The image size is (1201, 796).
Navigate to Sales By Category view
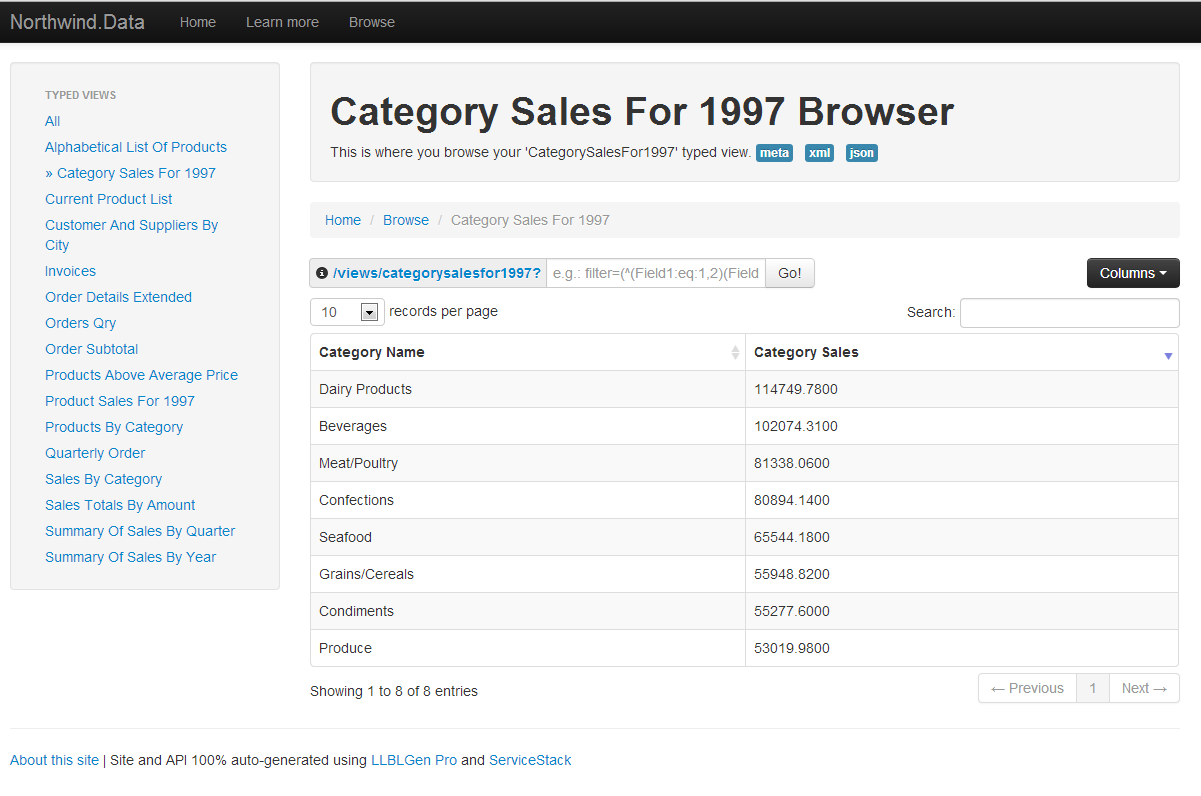103,479
